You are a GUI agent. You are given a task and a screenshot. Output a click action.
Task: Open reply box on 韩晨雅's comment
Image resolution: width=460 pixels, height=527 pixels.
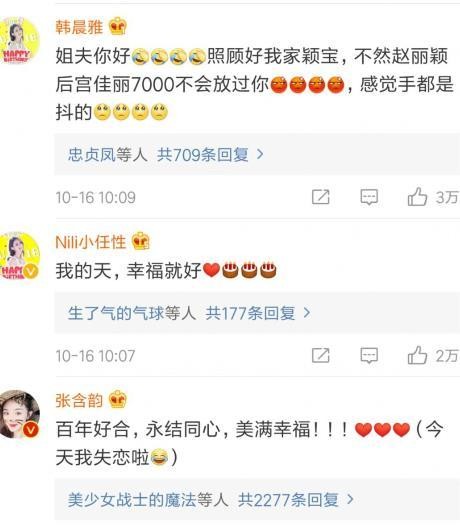pos(369,197)
